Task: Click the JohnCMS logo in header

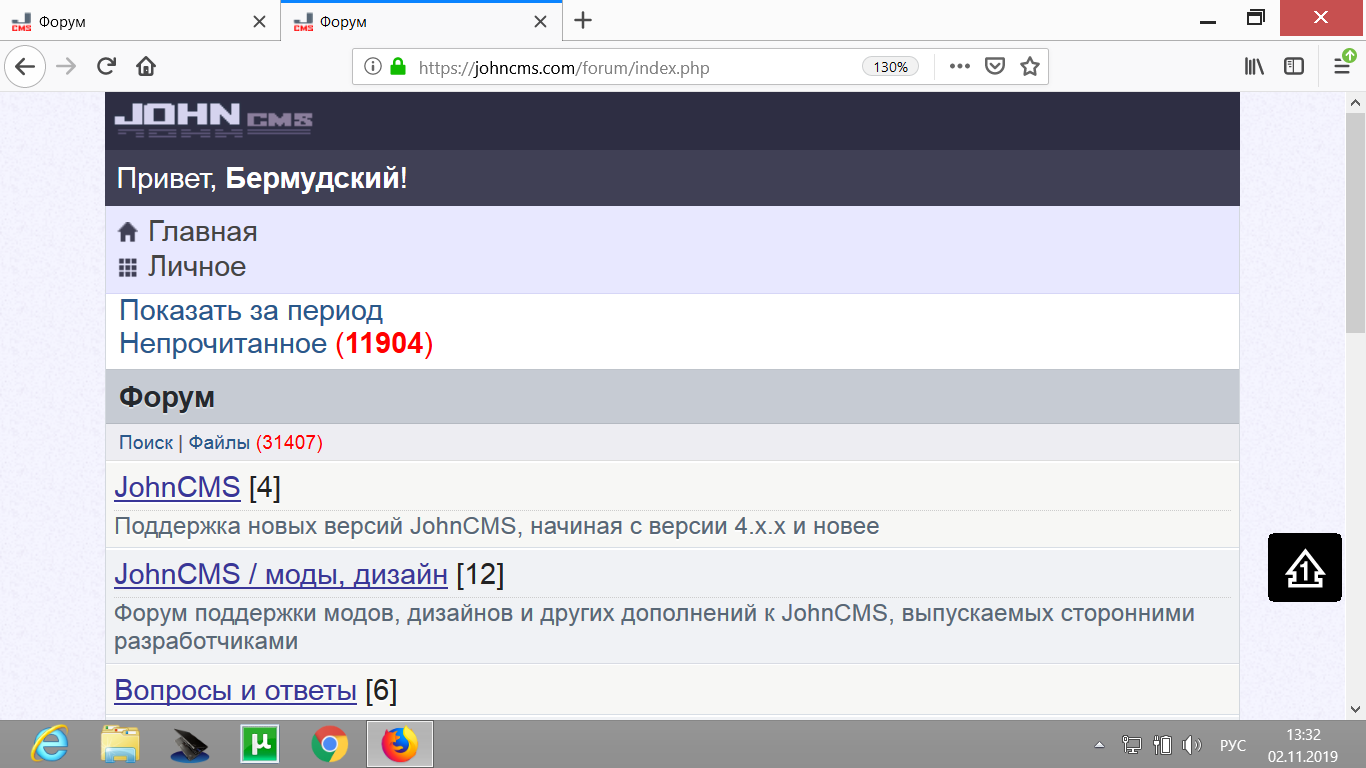Action: coord(213,120)
